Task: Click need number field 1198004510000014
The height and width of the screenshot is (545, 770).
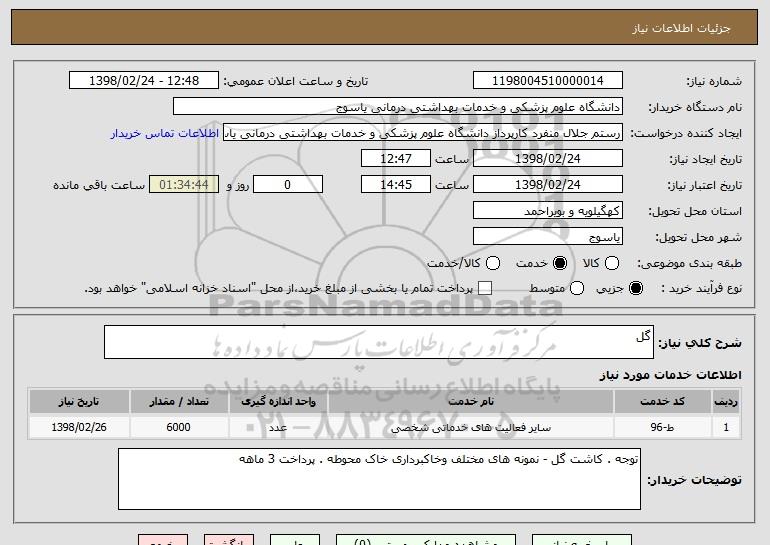Action: tap(548, 81)
